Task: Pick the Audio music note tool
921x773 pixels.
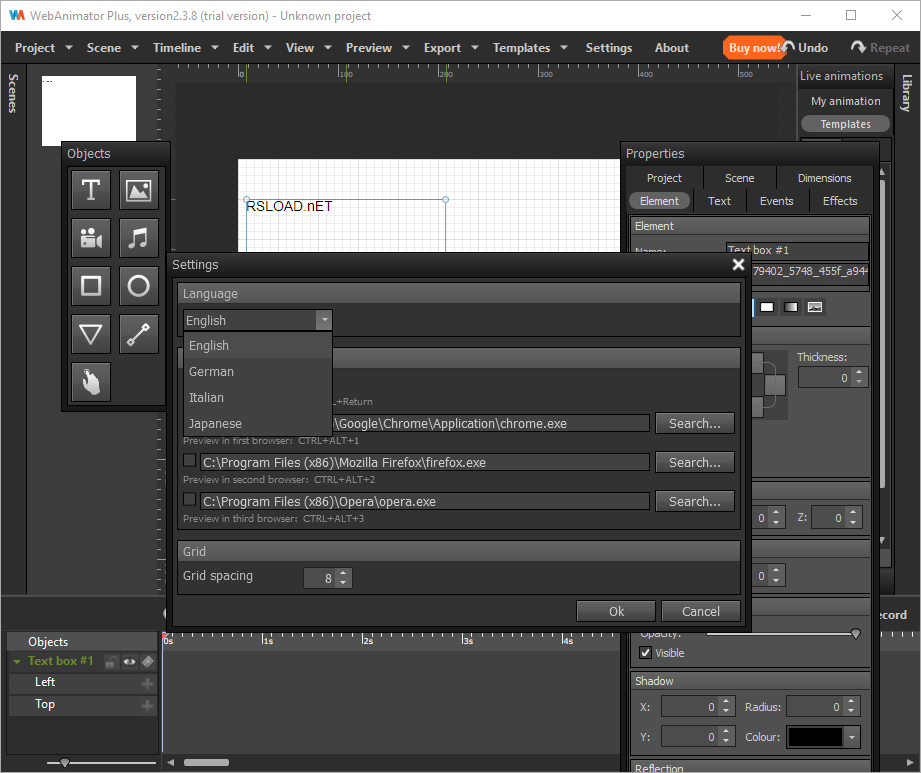Action: (x=139, y=238)
